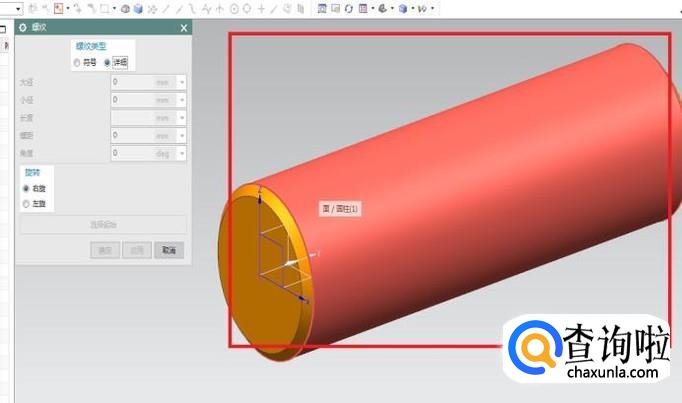Screen dimensions: 682x403
Task: Click the zigzag line icon in toolbar
Action: pyautogui.click(x=207, y=9)
